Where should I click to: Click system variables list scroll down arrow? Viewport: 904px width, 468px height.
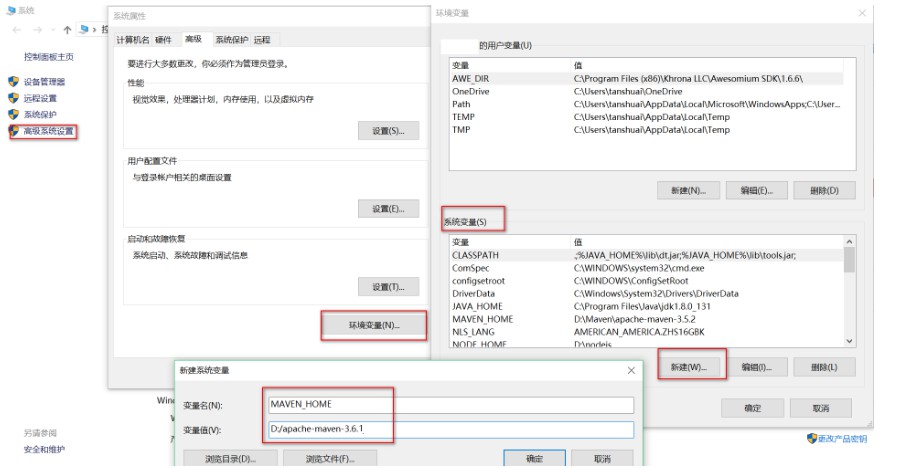coord(849,341)
